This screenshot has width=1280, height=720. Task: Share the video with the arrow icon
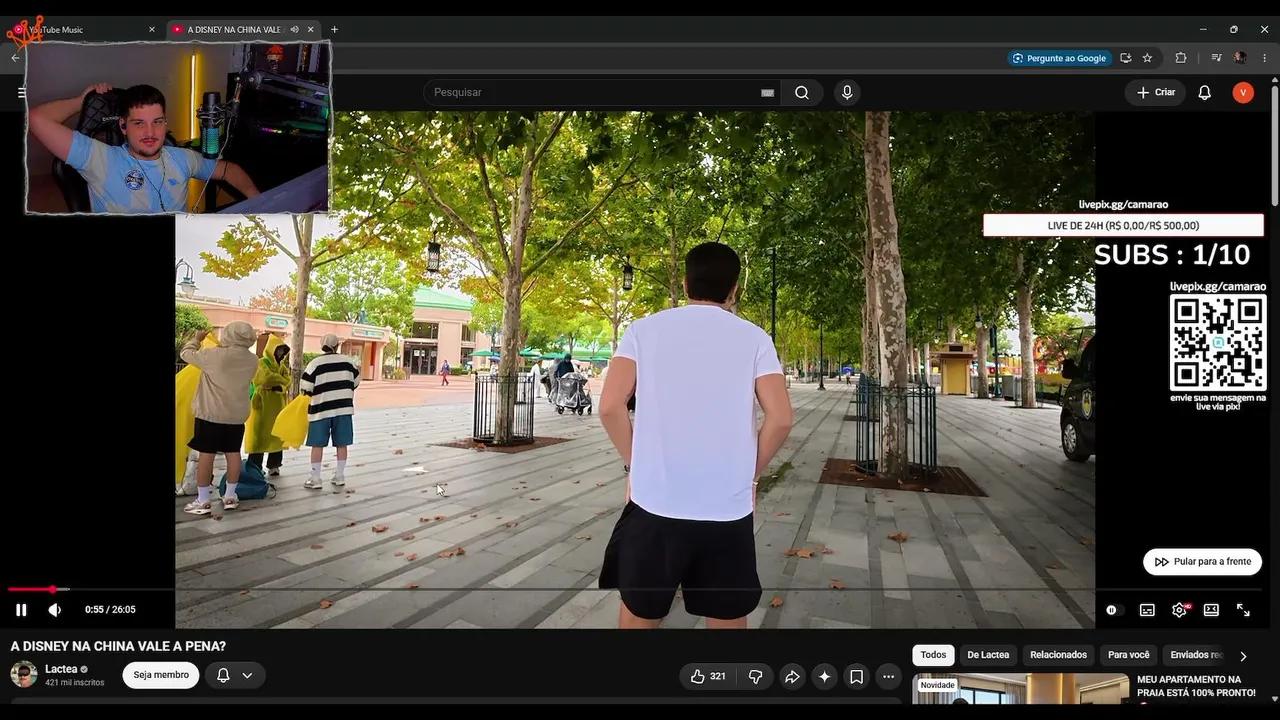coord(792,677)
